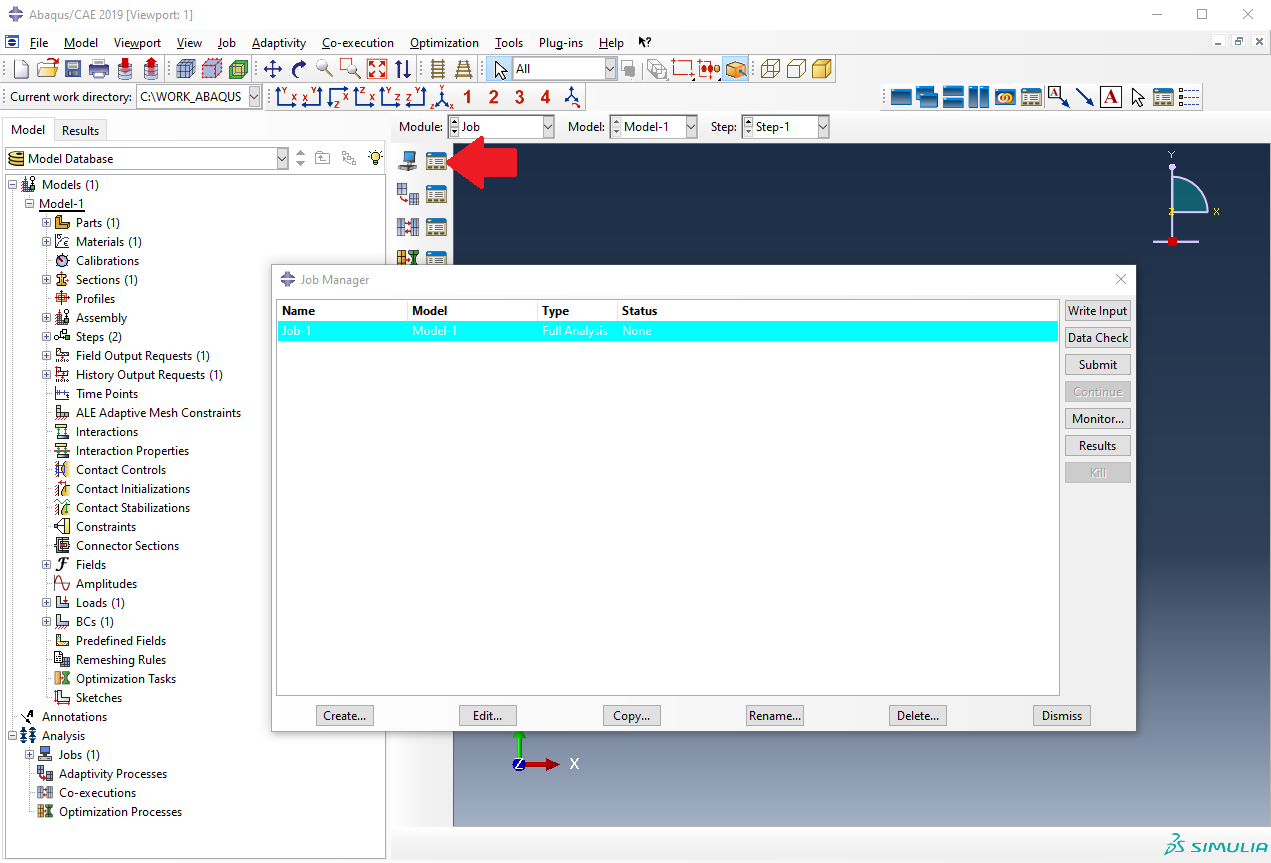Collapse the Model-1 tree node
1271x863 pixels.
pos(29,204)
